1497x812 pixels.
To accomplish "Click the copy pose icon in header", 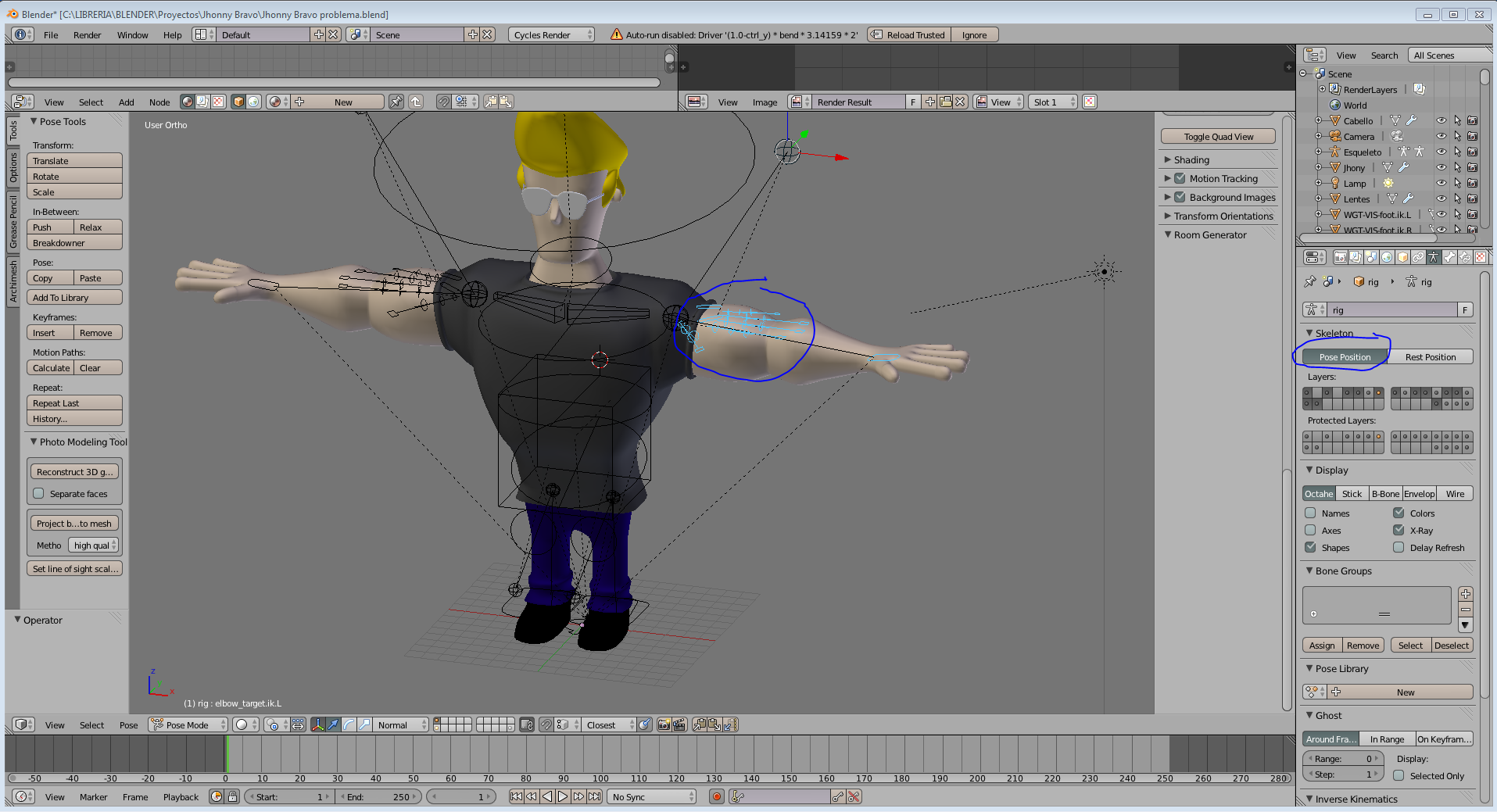I will point(700,724).
